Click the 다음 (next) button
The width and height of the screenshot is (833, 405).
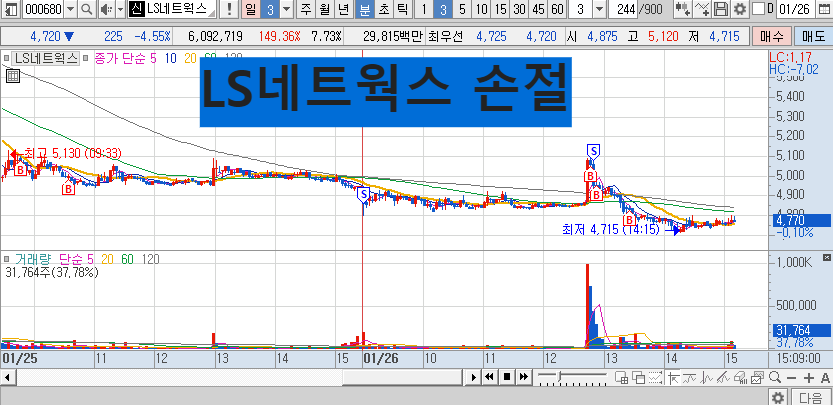pyautogui.click(x=811, y=397)
